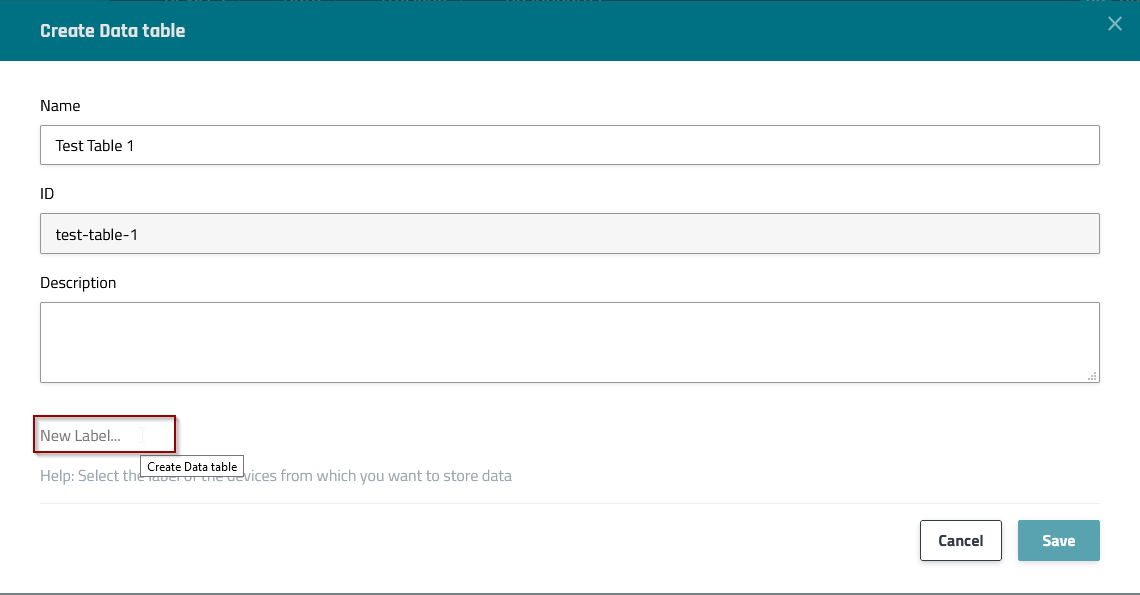Click the empty area left of Cancel
Image resolution: width=1140 pixels, height=595 pixels.
(500, 541)
